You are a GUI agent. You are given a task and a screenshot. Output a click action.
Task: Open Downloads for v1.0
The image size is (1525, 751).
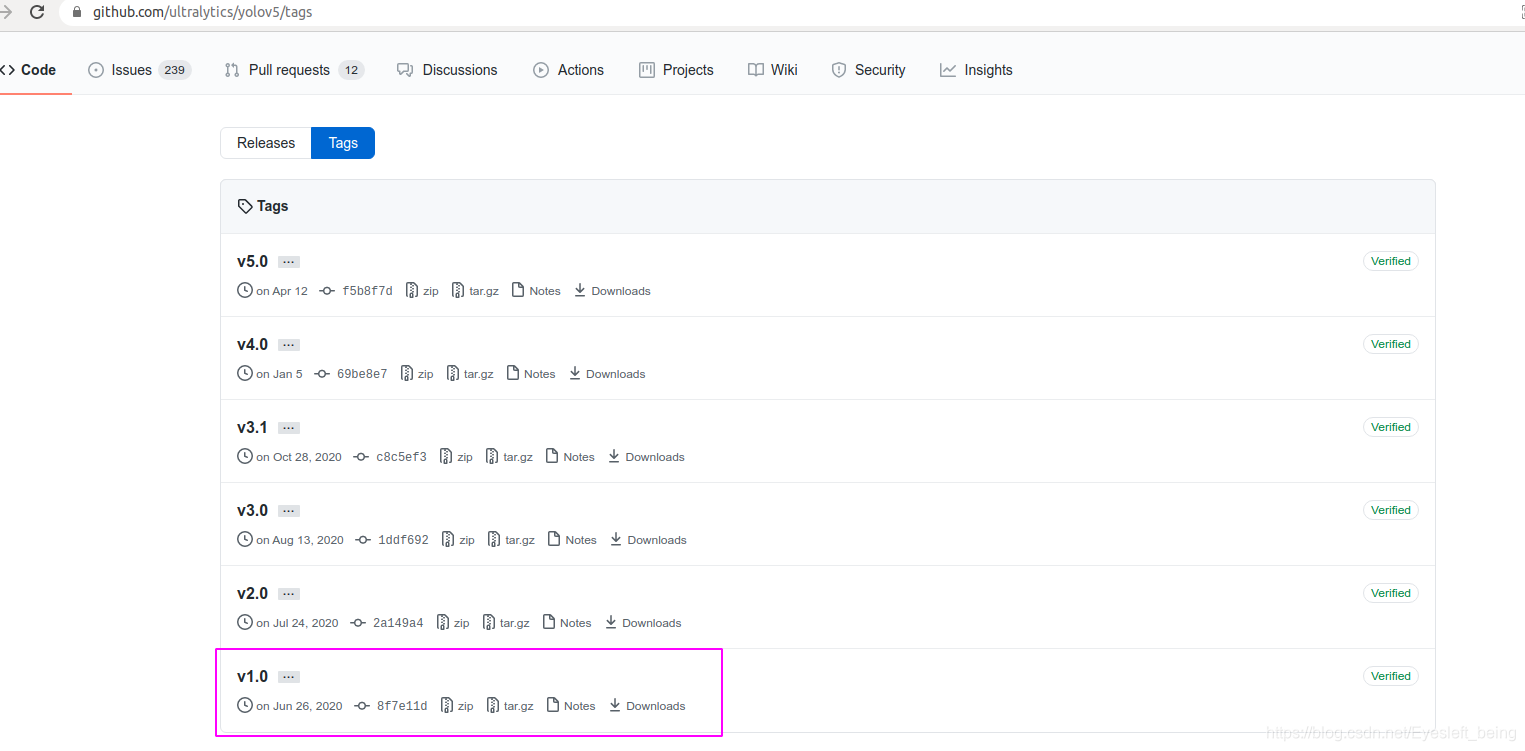tap(647, 706)
